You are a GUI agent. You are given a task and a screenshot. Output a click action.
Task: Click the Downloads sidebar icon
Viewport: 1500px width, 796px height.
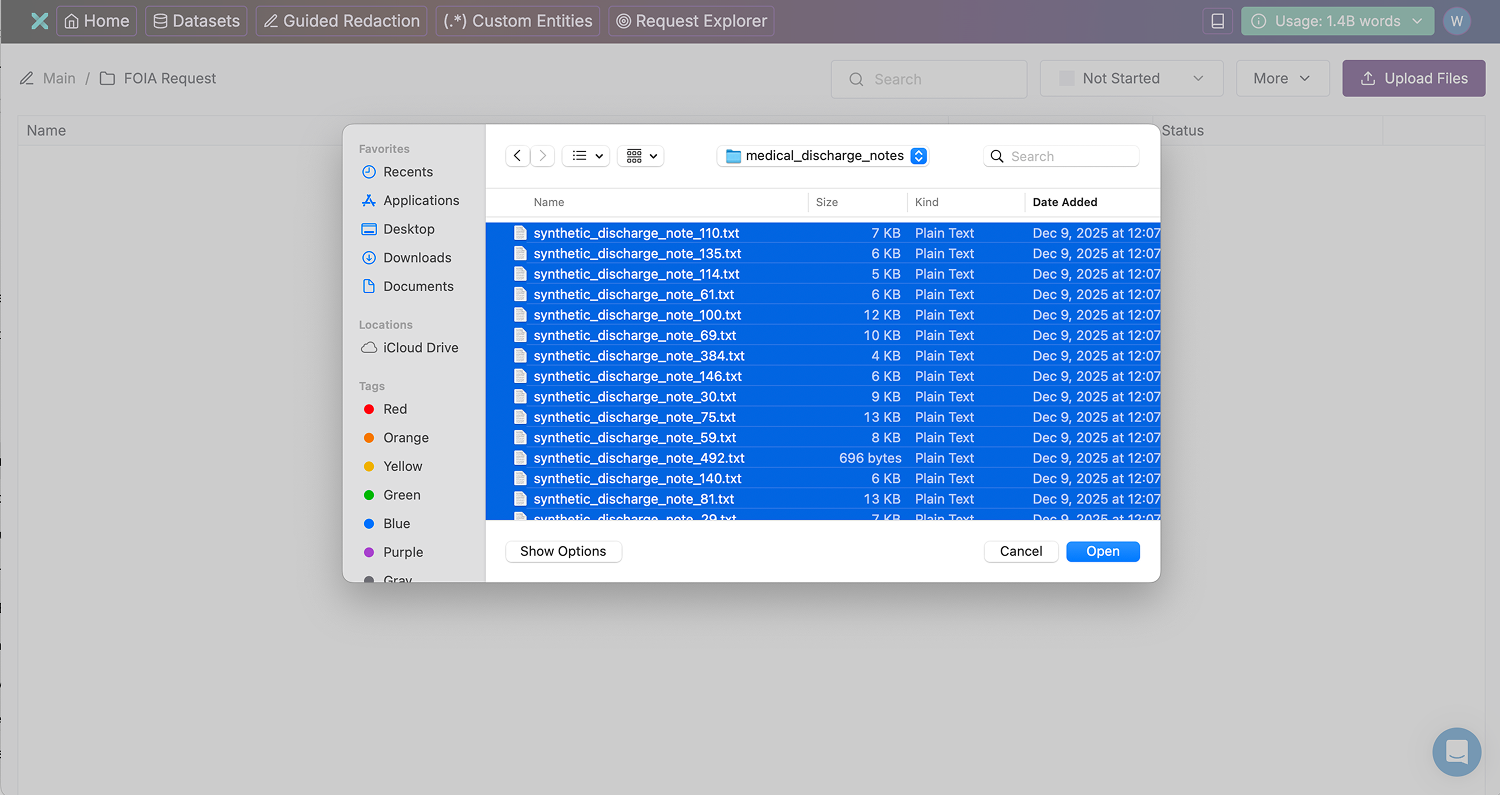[x=369, y=258]
